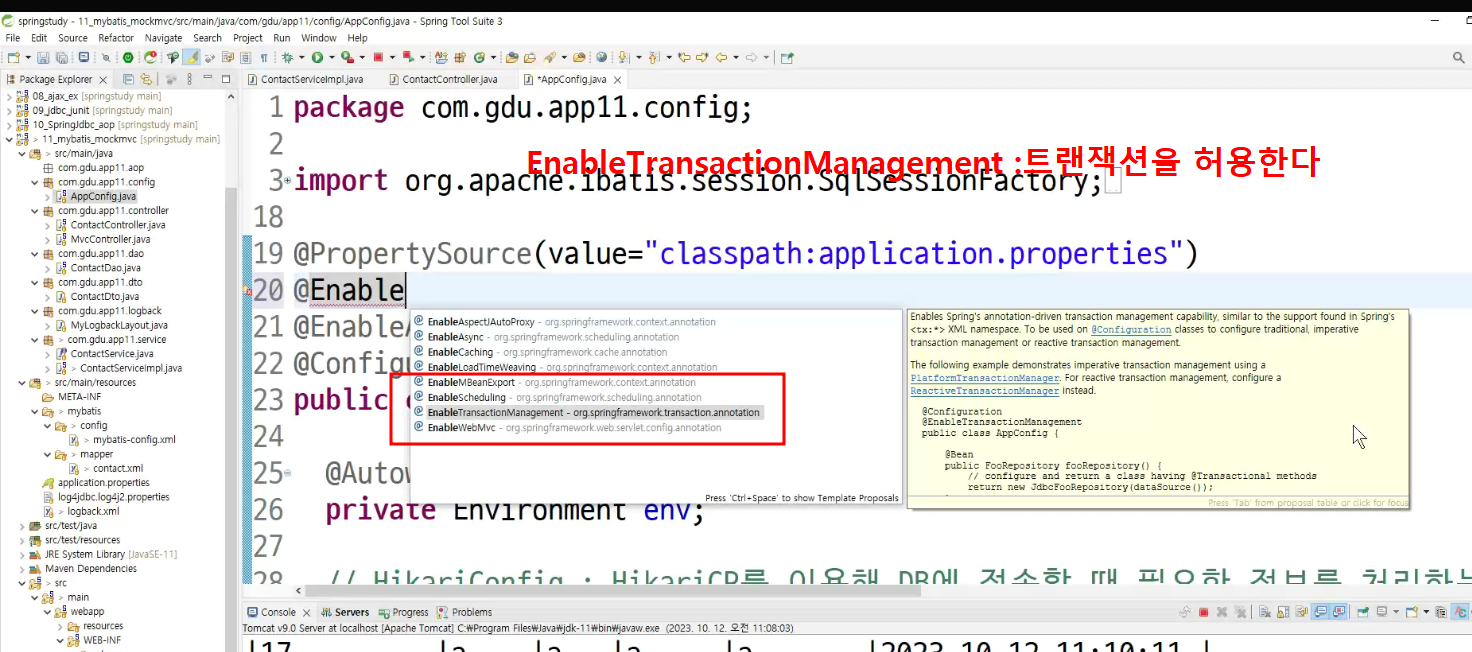1472x652 pixels.
Task: Open the dropdown arrow beside the Run button
Action: pos(330,58)
